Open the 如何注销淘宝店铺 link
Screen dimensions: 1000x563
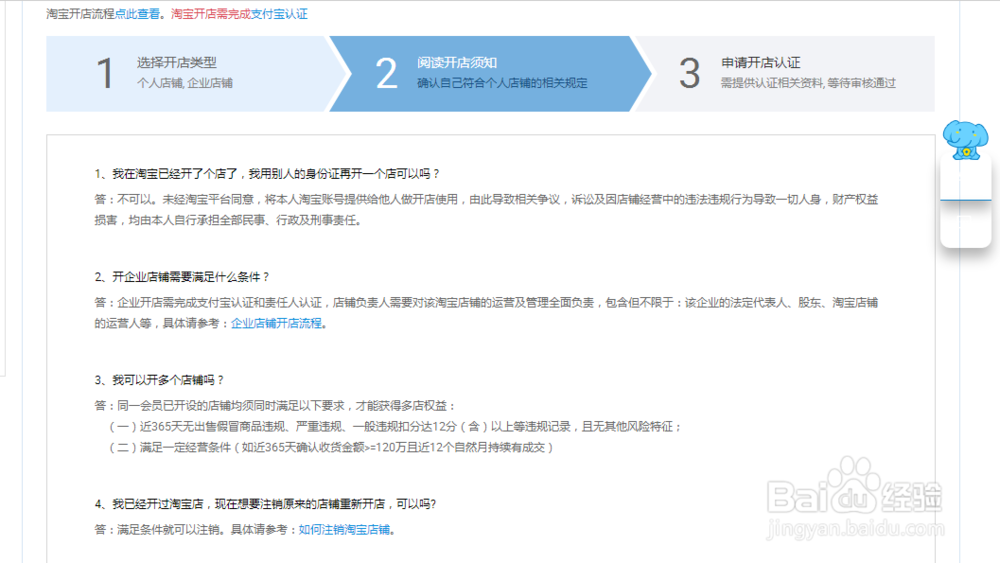[344, 530]
